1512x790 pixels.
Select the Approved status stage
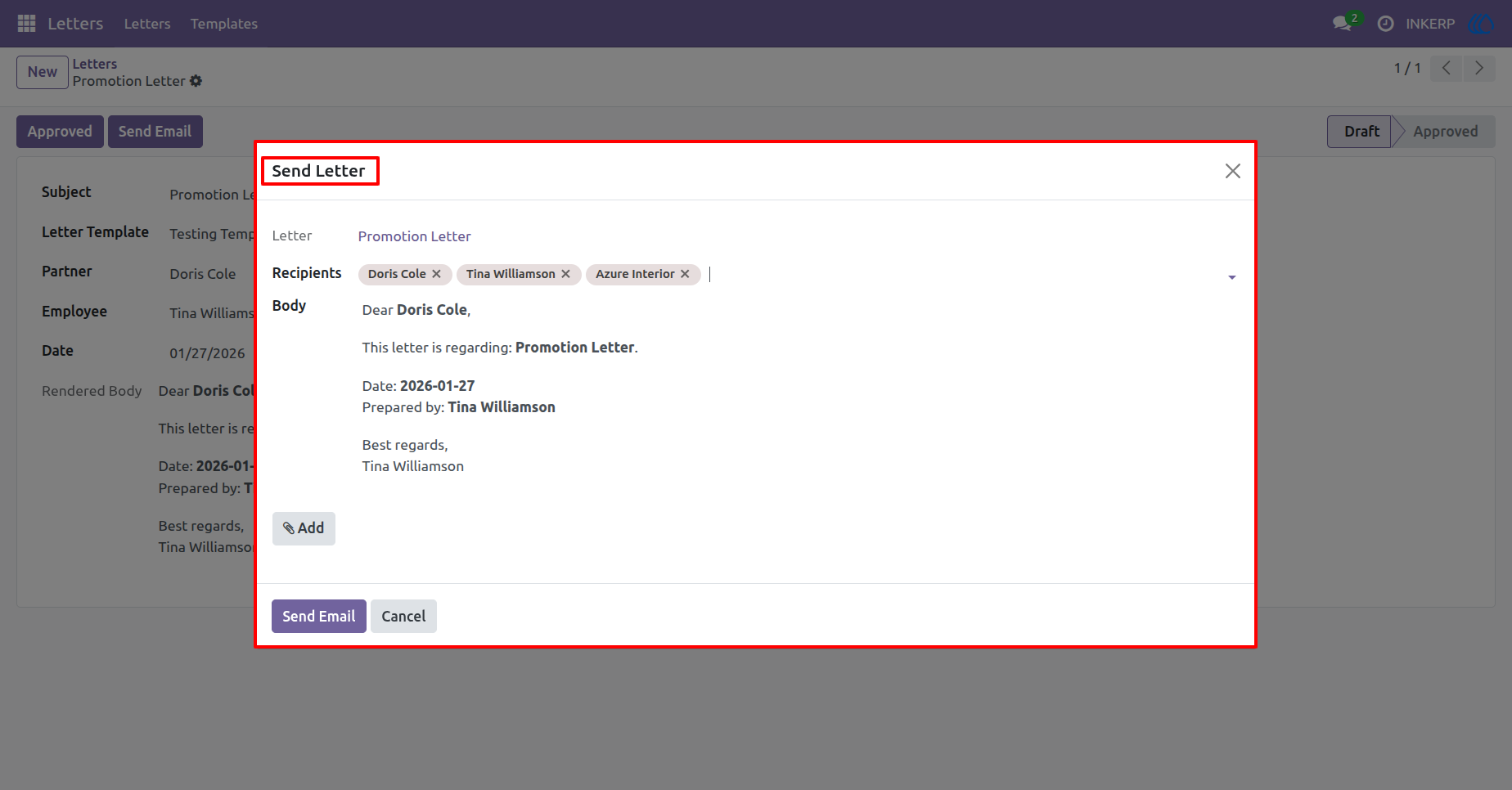pos(1445,132)
